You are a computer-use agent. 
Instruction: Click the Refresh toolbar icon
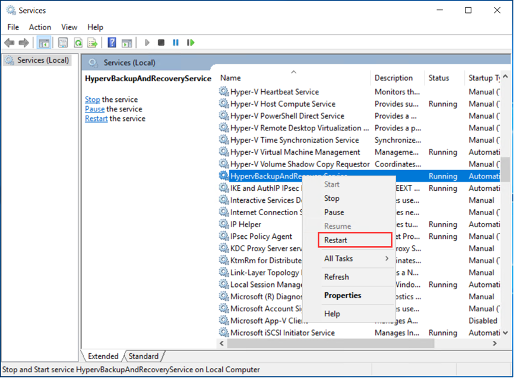[78, 43]
